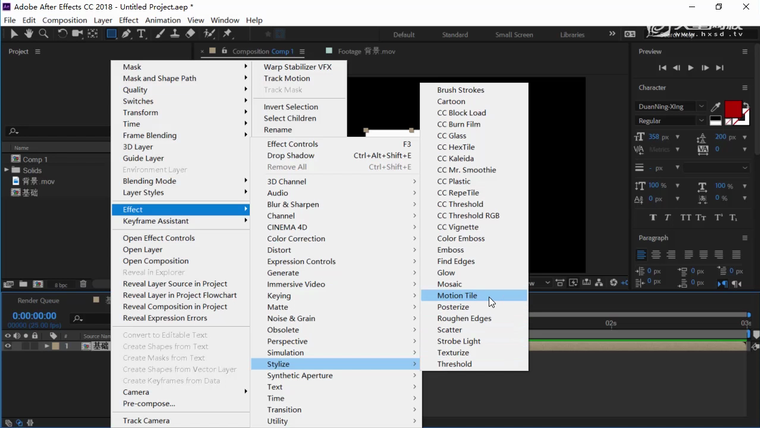Toggle Faux Bold in Character panel
The width and height of the screenshot is (760, 428).
pos(654,217)
